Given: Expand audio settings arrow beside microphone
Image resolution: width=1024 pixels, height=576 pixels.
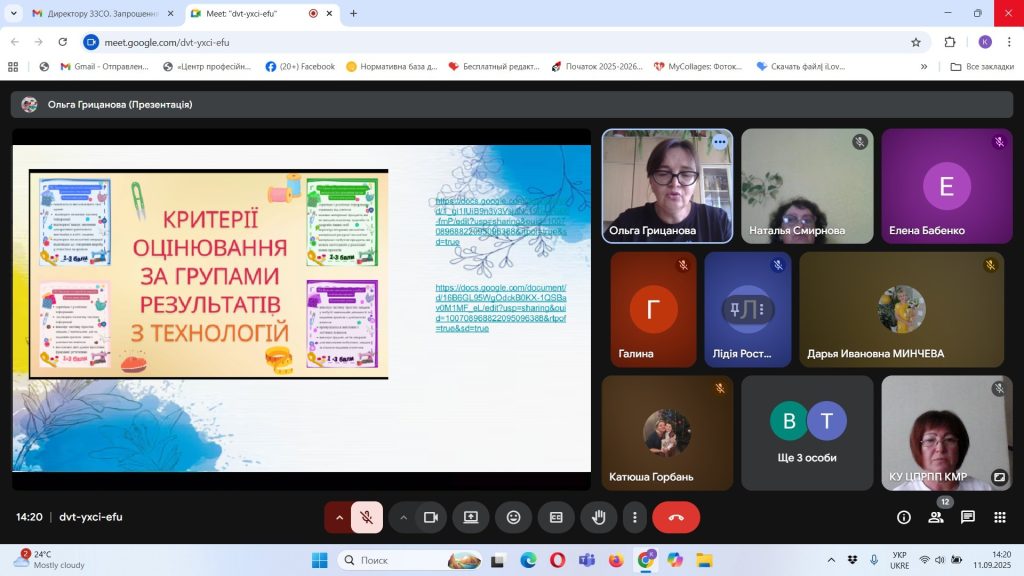Looking at the screenshot, I should click(339, 517).
